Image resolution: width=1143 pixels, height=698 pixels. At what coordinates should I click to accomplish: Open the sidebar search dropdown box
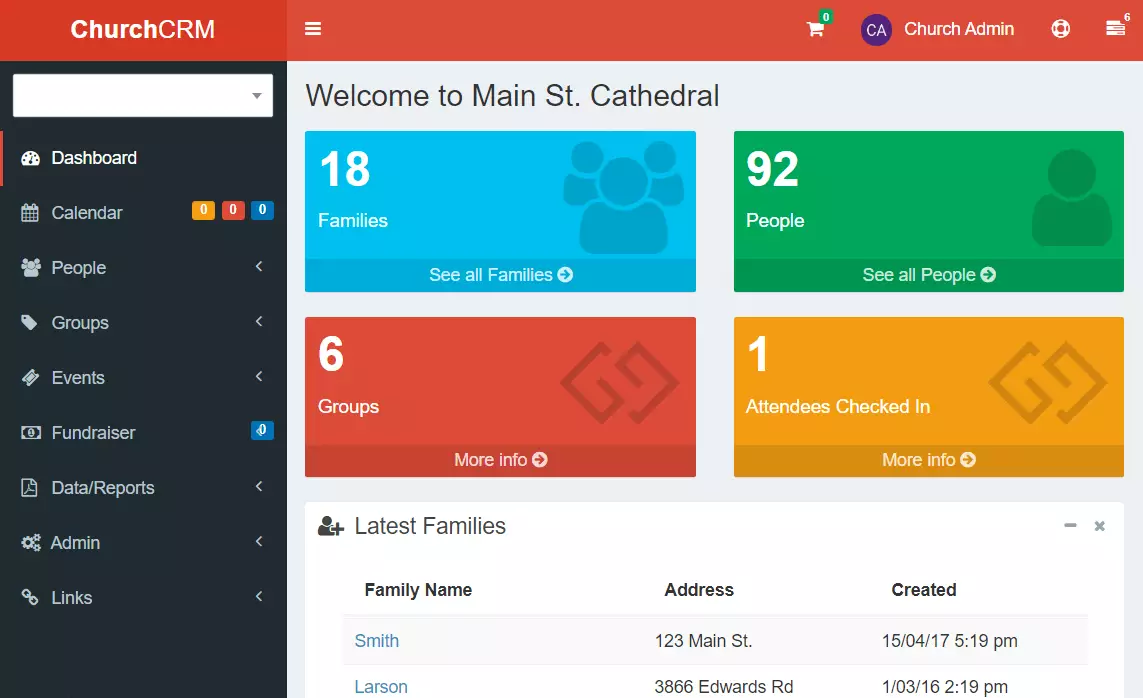(x=143, y=95)
